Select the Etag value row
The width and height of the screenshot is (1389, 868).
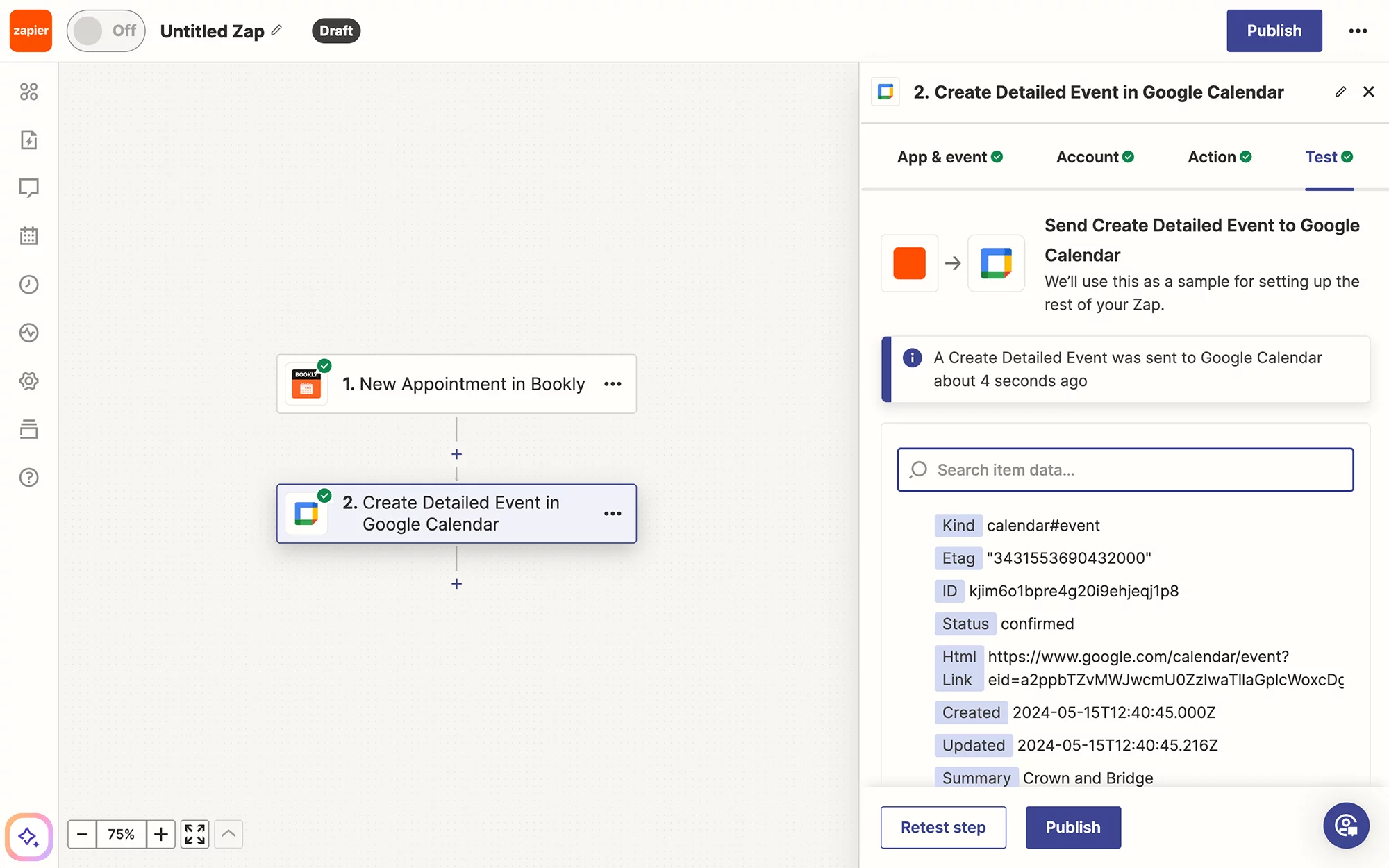click(1043, 558)
